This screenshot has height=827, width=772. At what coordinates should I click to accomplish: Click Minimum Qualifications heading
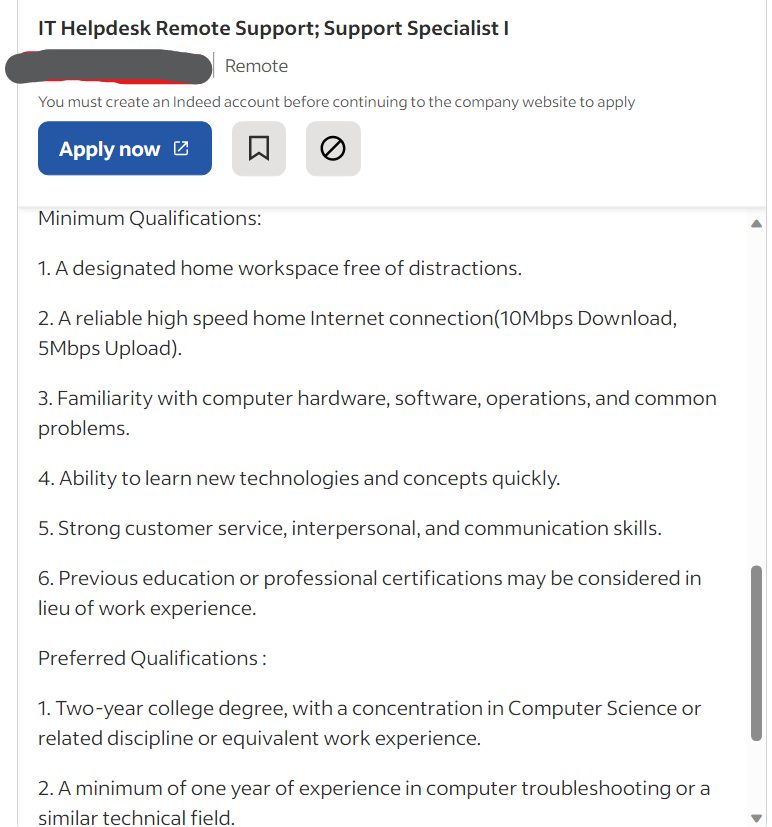(x=149, y=217)
